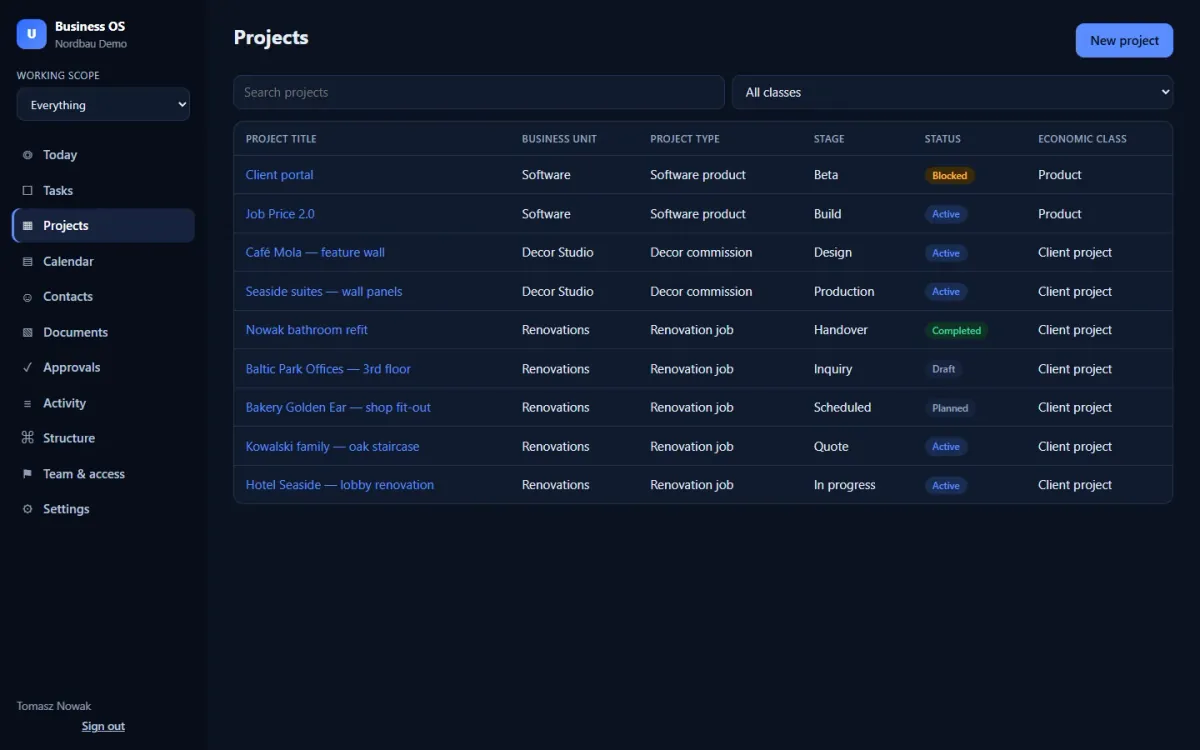Open the Documents section
1200x750 pixels.
[x=103, y=332]
